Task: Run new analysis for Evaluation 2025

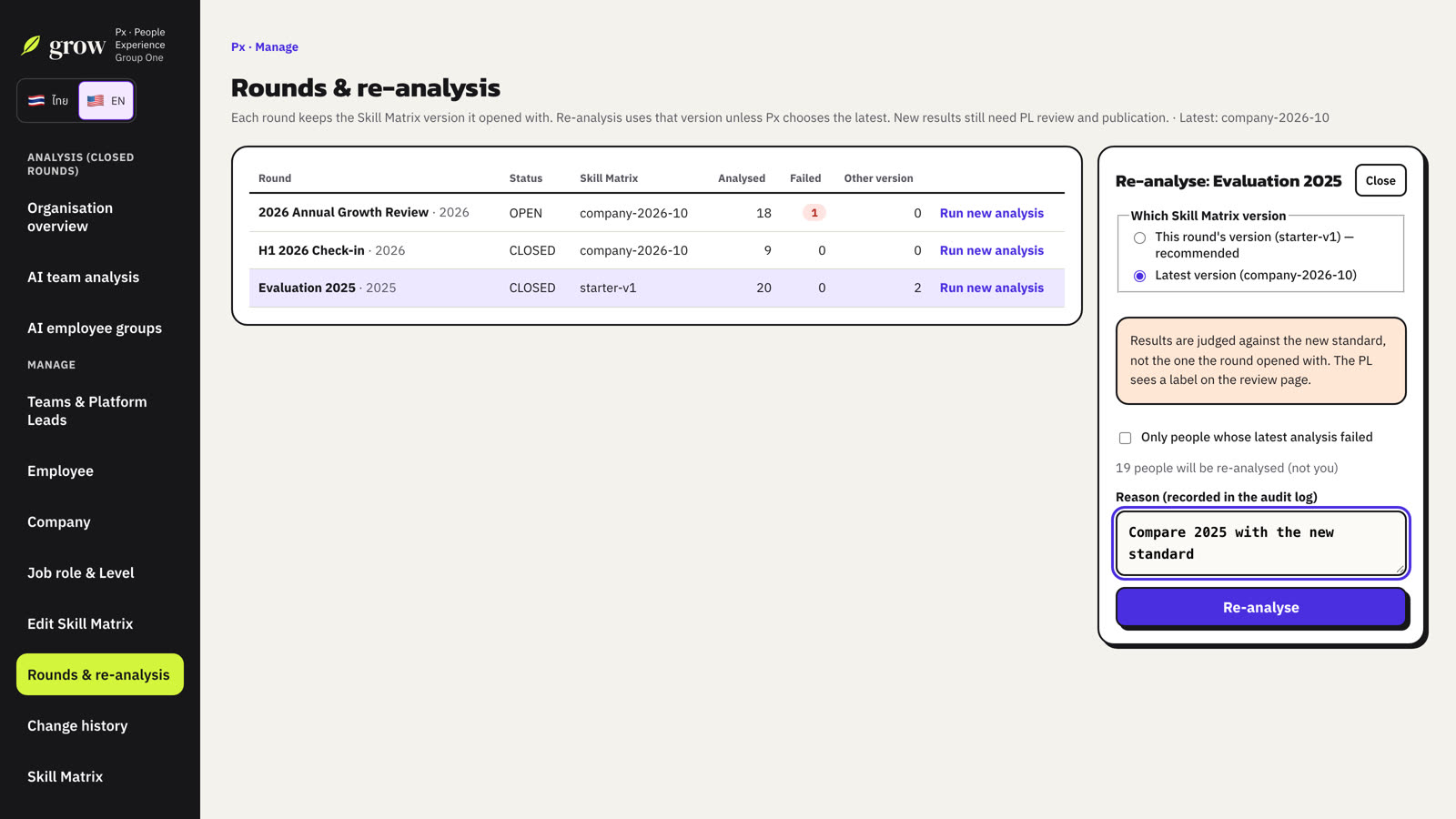Action: [x=991, y=288]
